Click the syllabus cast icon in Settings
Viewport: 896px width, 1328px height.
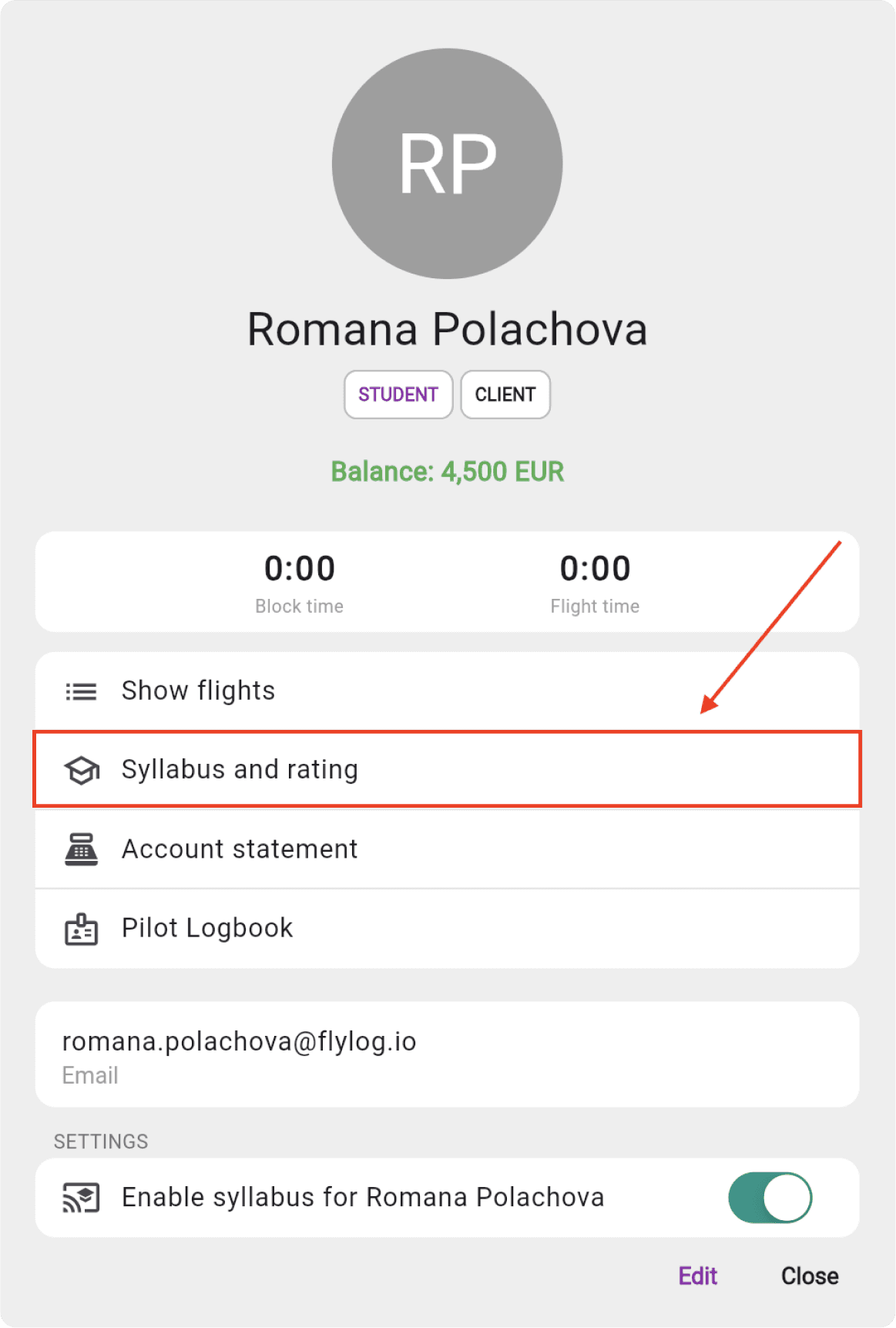click(x=81, y=1198)
